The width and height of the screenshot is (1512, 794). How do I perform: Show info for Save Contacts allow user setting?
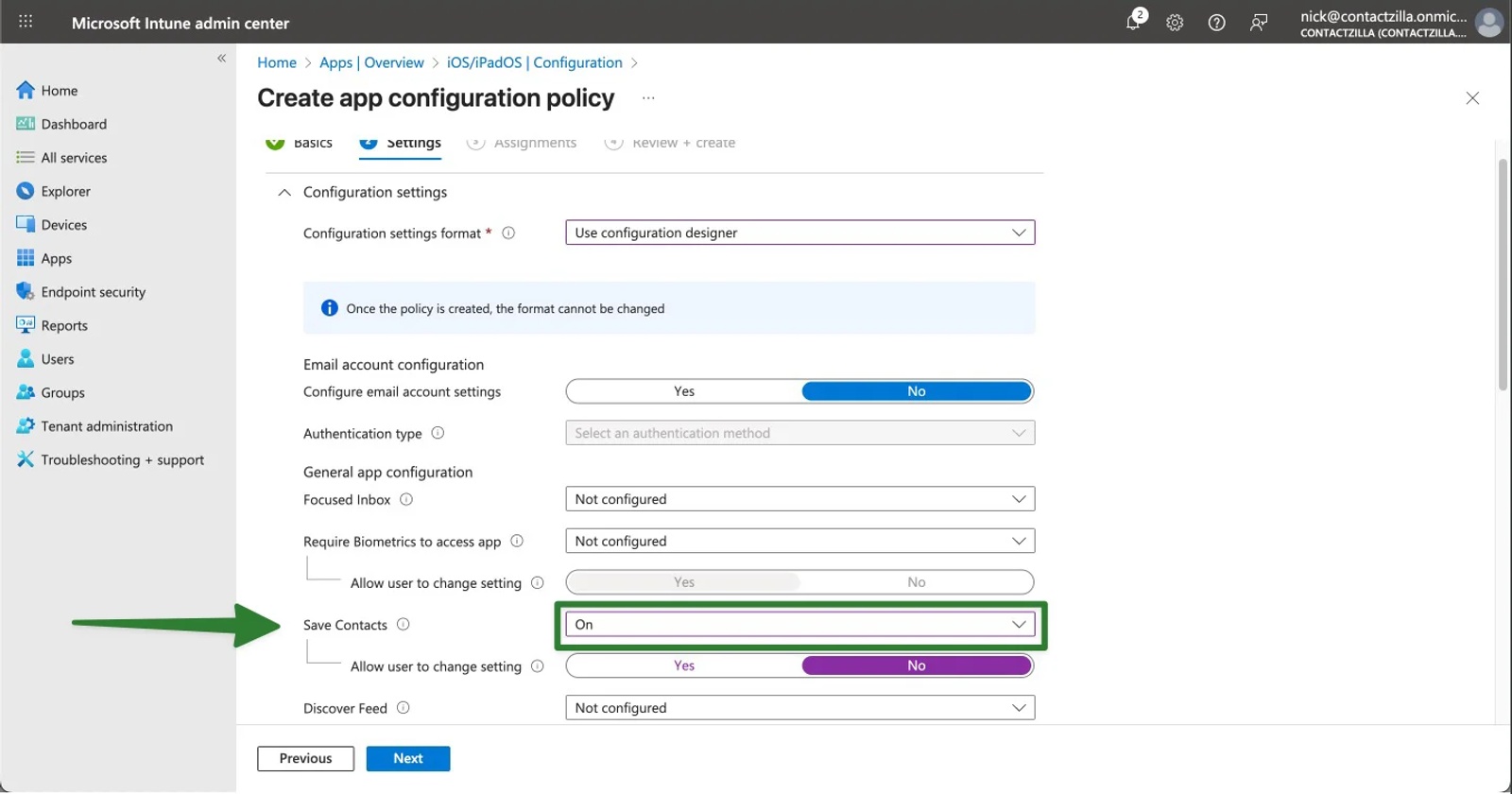tap(538, 665)
